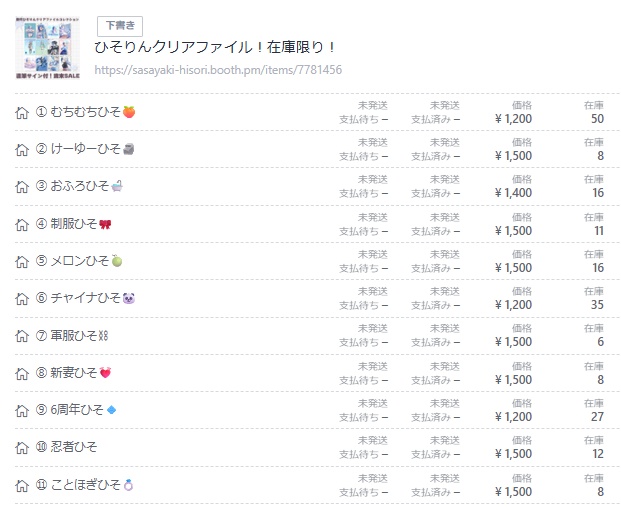Open the sasayaki-hisori.booth.pm item URL
Viewport: 621px width, 510px height.
(x=218, y=71)
